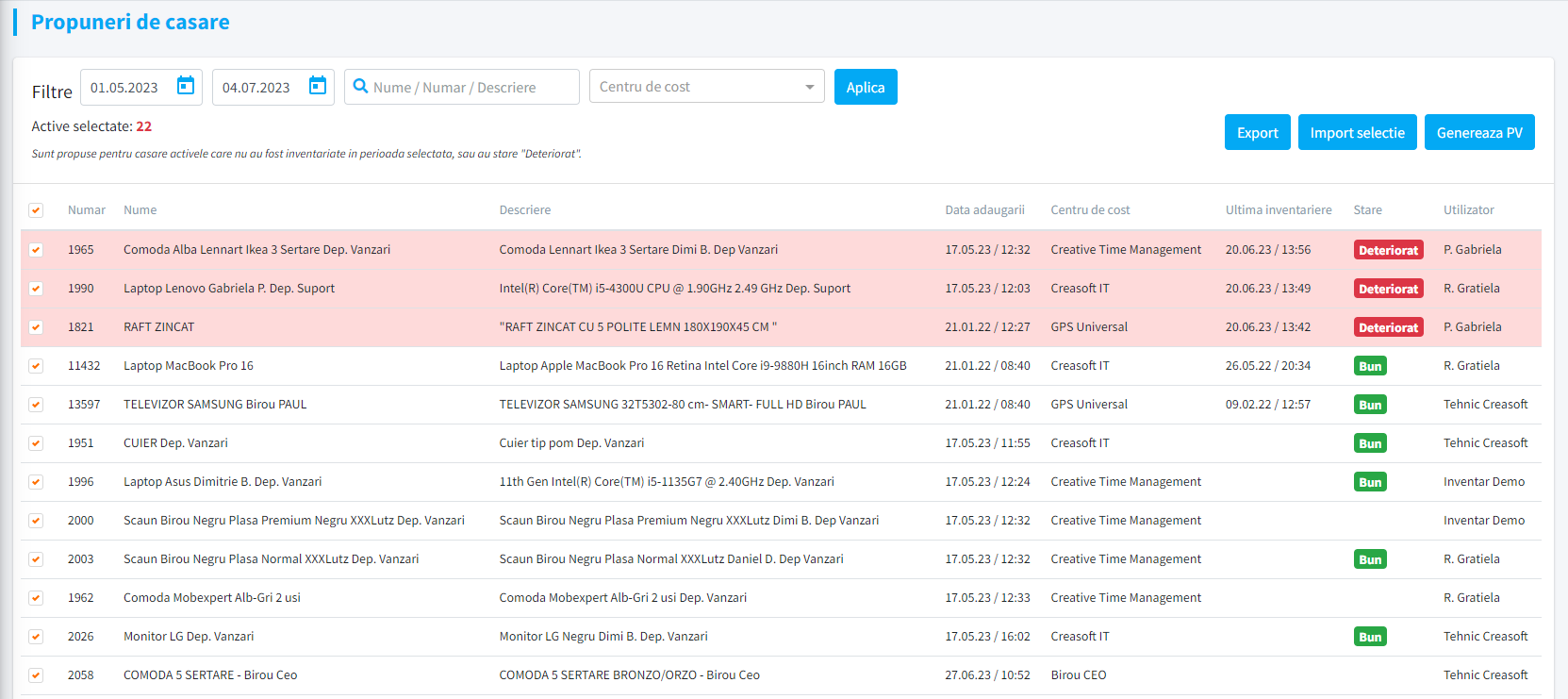Sort by Stare column header

coord(1368,210)
